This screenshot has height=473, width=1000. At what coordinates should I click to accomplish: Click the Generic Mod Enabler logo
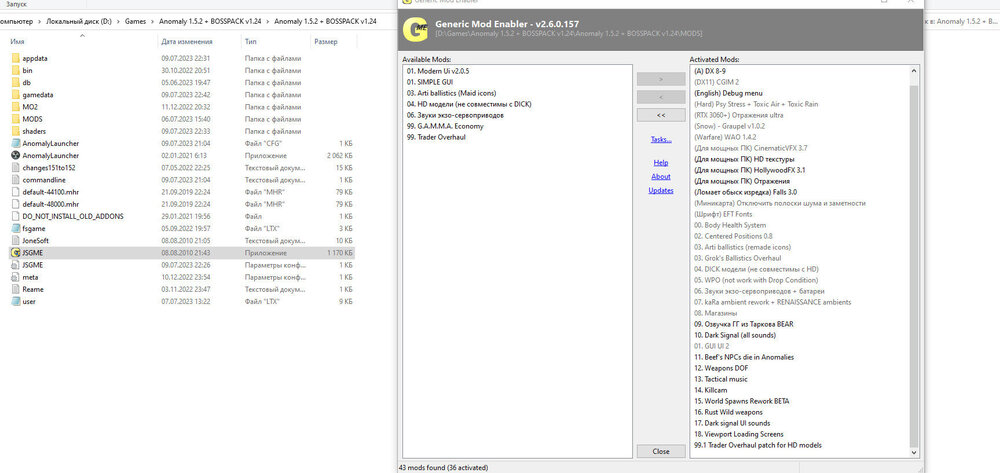(416, 28)
